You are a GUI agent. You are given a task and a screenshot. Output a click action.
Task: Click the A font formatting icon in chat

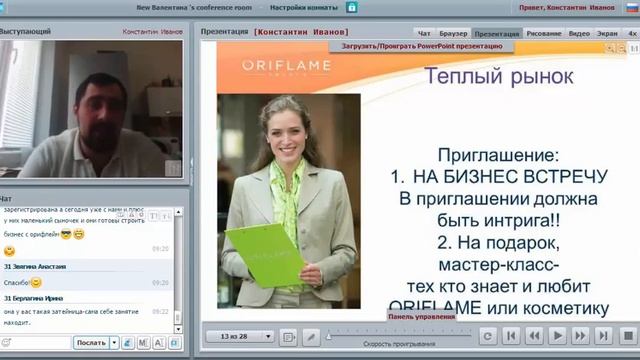[x=159, y=343]
